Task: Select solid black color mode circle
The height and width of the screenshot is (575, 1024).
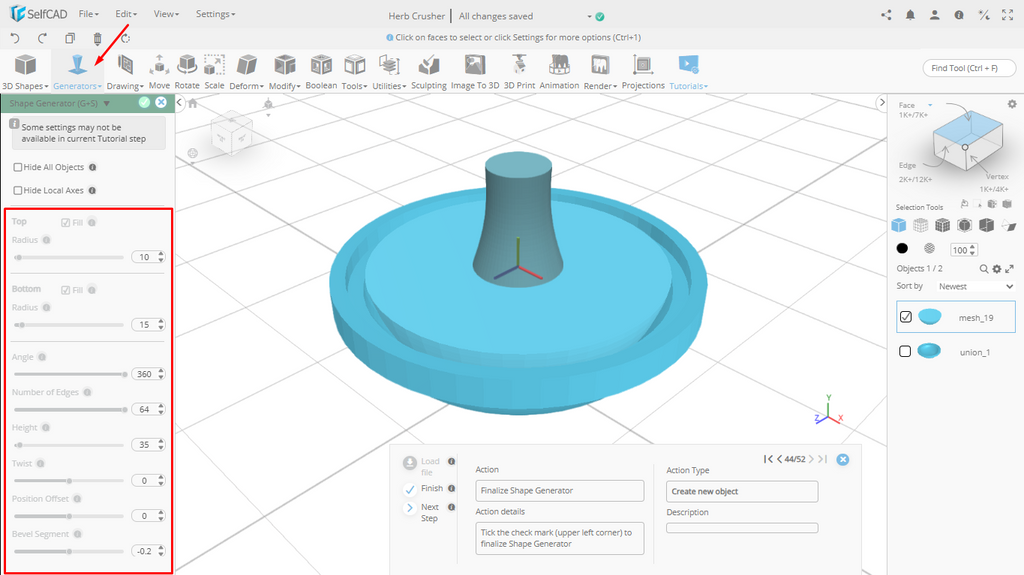Action: [x=902, y=248]
